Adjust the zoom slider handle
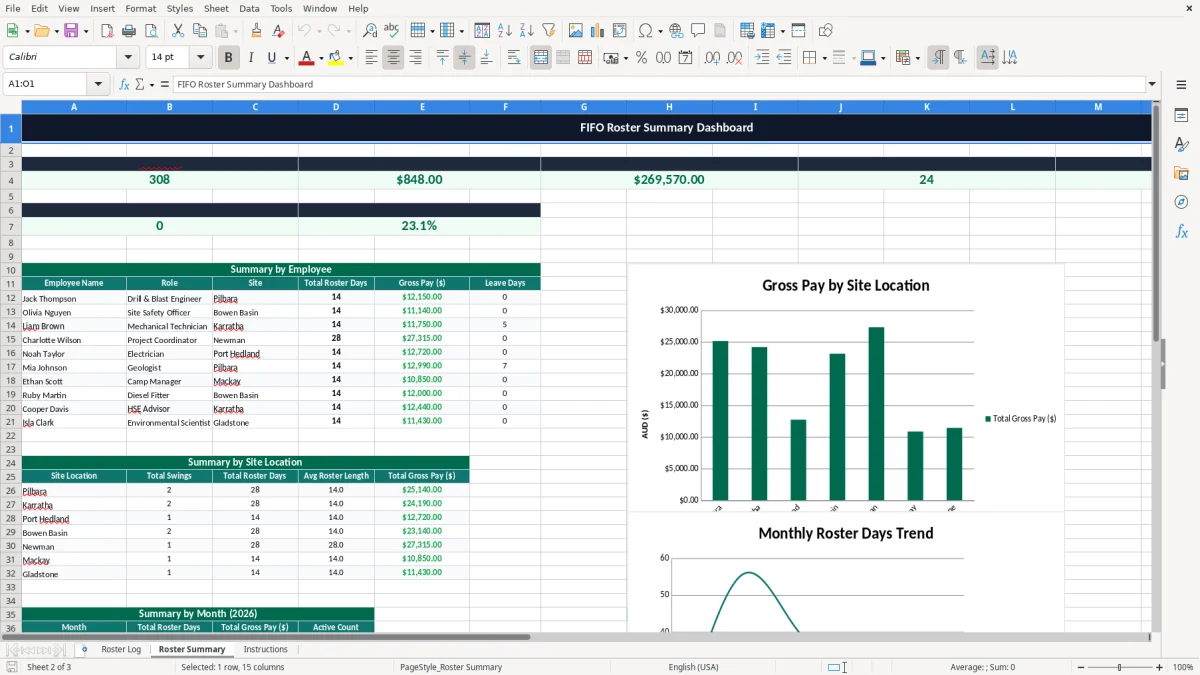 pos(1119,667)
